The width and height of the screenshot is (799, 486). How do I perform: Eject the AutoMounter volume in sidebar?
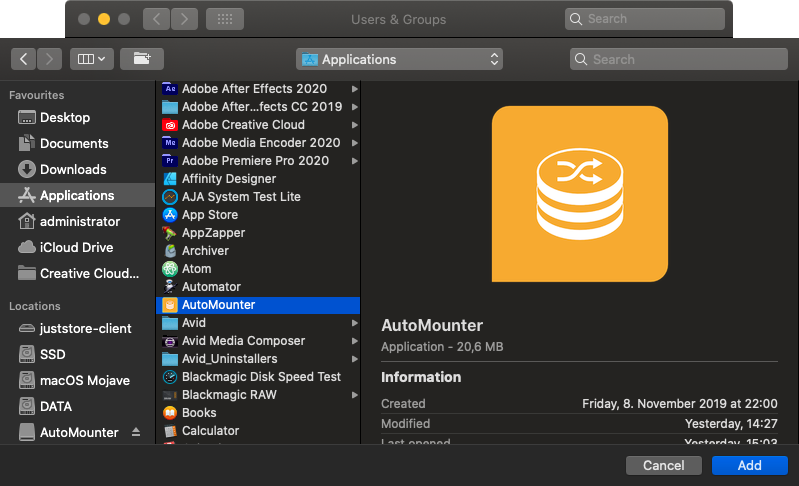click(136, 432)
